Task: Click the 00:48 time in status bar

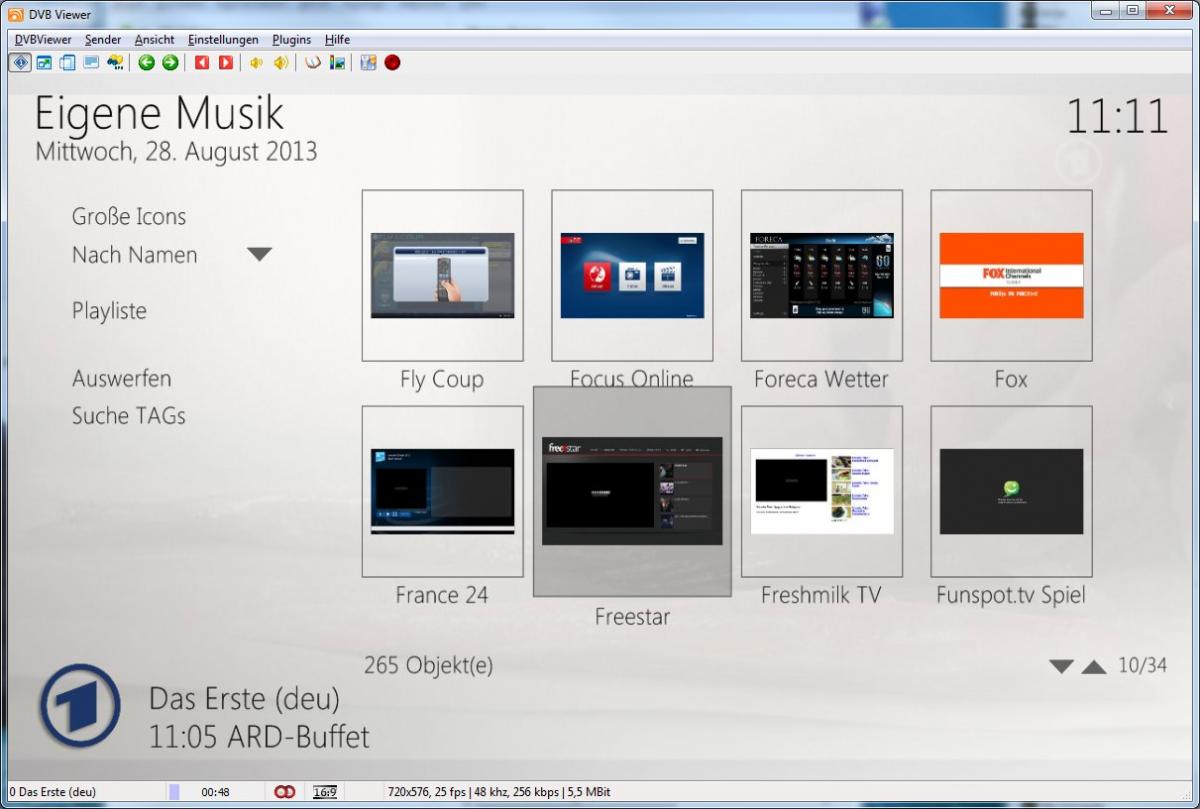Action: coord(215,792)
